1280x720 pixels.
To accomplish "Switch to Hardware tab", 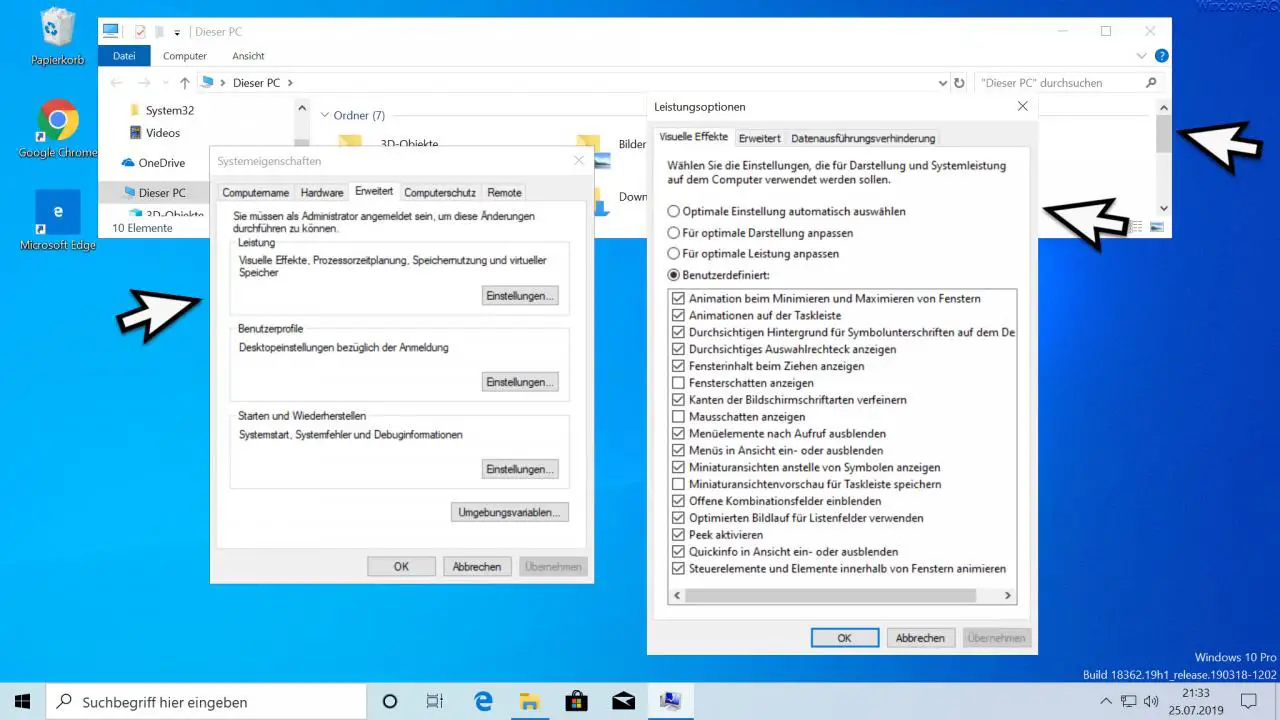I will [x=322, y=193].
